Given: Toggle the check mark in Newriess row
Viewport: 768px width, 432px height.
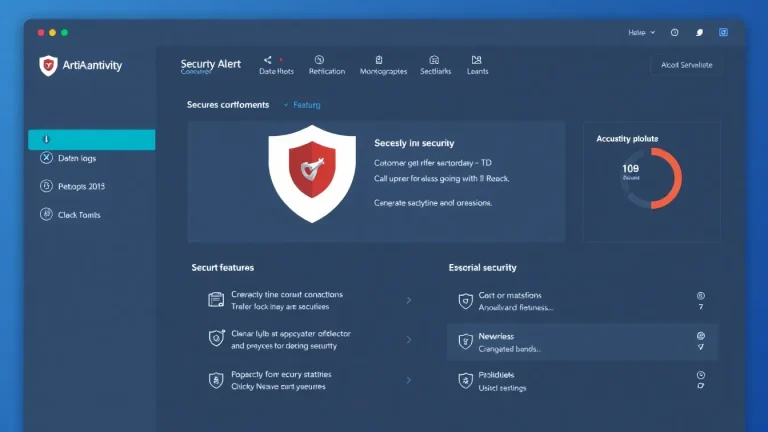Looking at the screenshot, I should 701,347.
